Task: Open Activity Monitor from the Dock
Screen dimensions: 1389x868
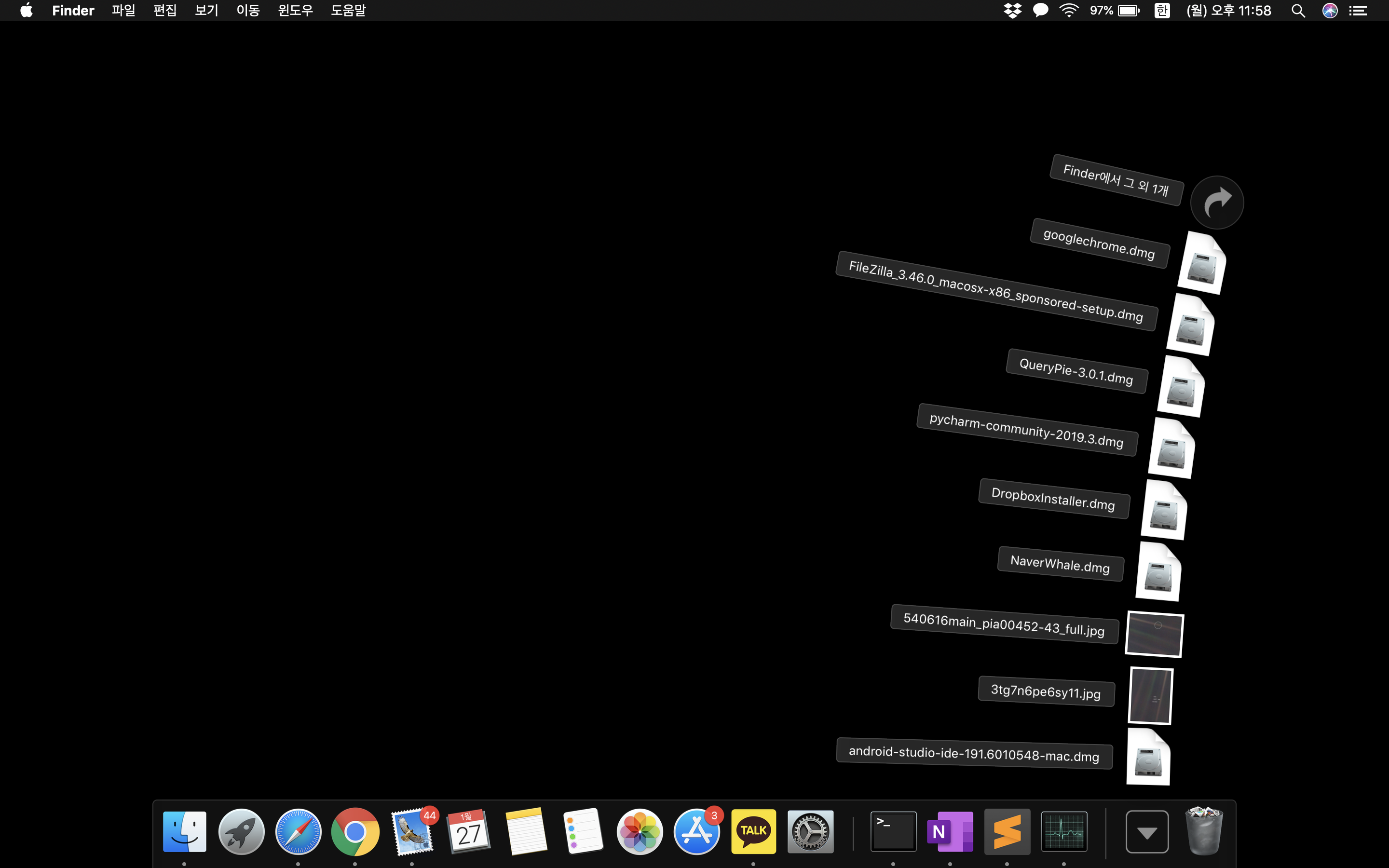Action: click(x=1063, y=831)
